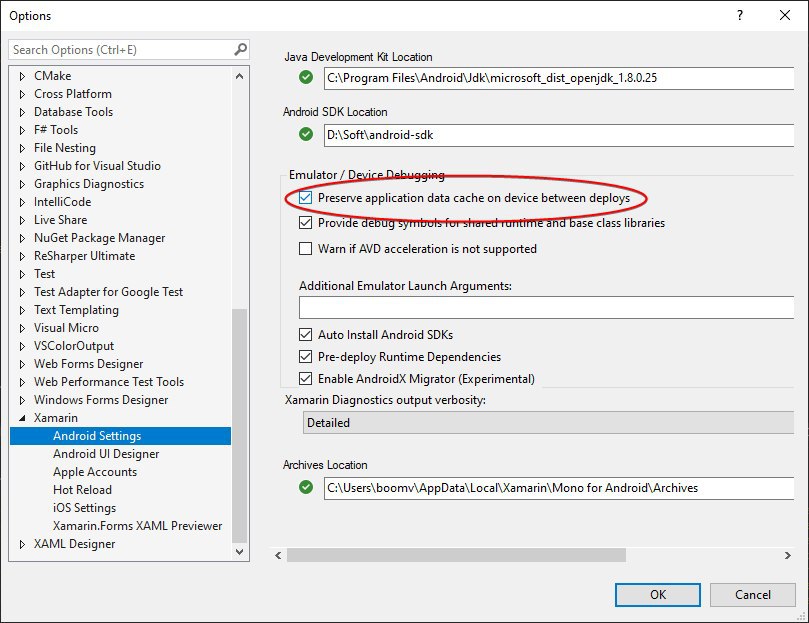Expand the Cross Platform node
Viewport: 809px width, 623px height.
pos(22,94)
